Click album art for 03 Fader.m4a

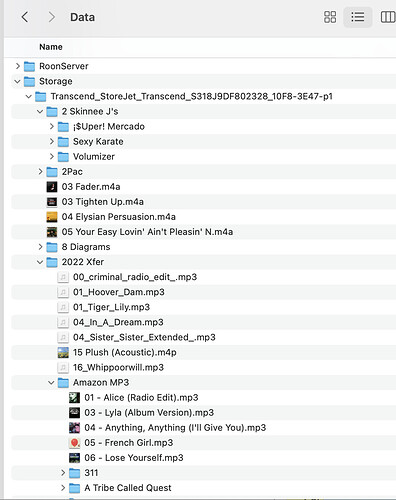pos(52,187)
